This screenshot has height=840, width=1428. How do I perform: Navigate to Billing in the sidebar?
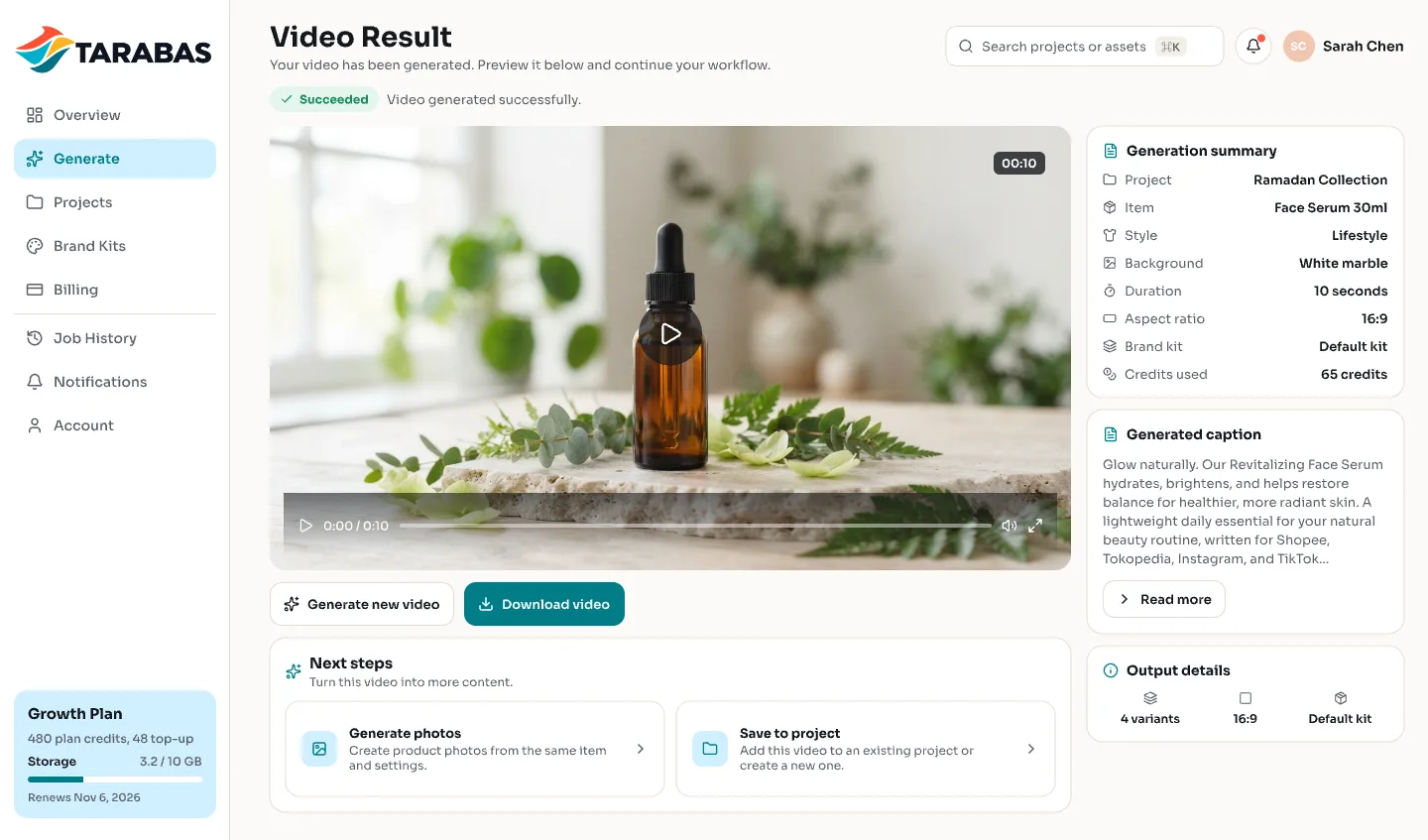(x=115, y=290)
